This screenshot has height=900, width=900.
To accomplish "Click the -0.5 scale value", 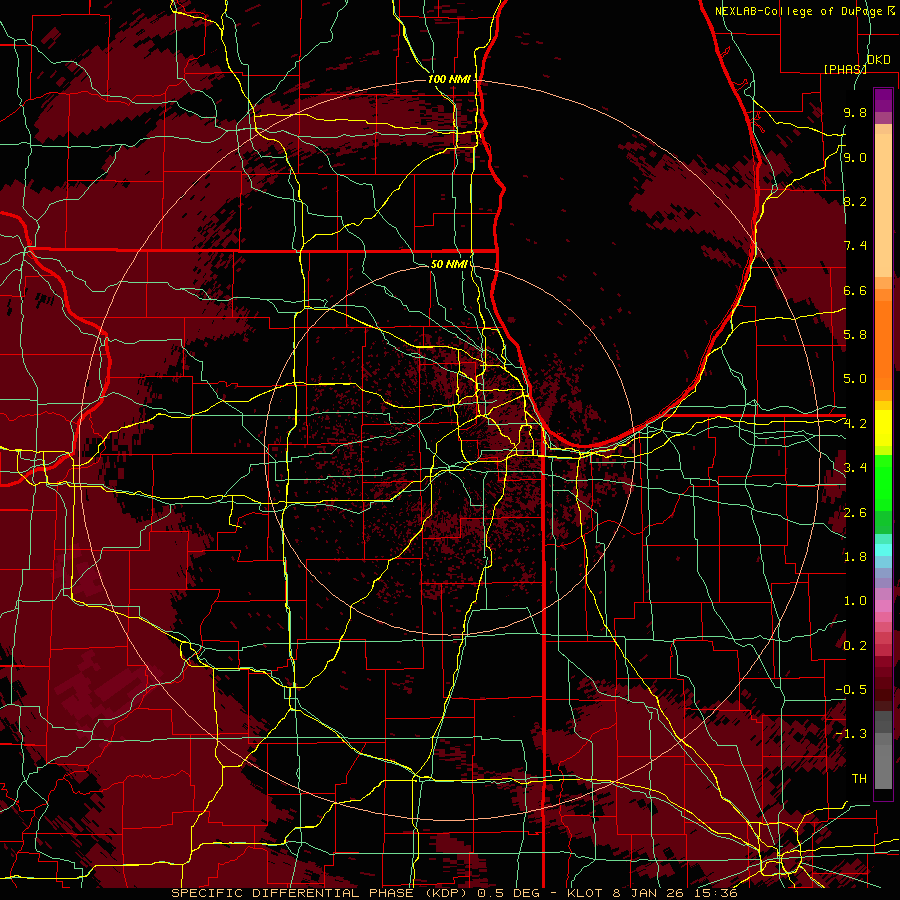I will tap(851, 690).
